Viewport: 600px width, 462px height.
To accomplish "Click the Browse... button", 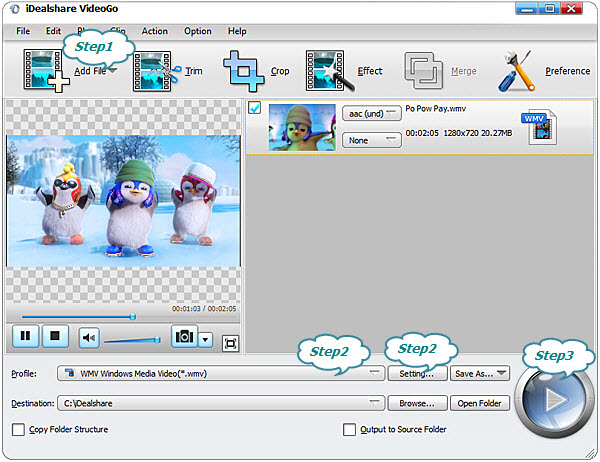I will 417,403.
